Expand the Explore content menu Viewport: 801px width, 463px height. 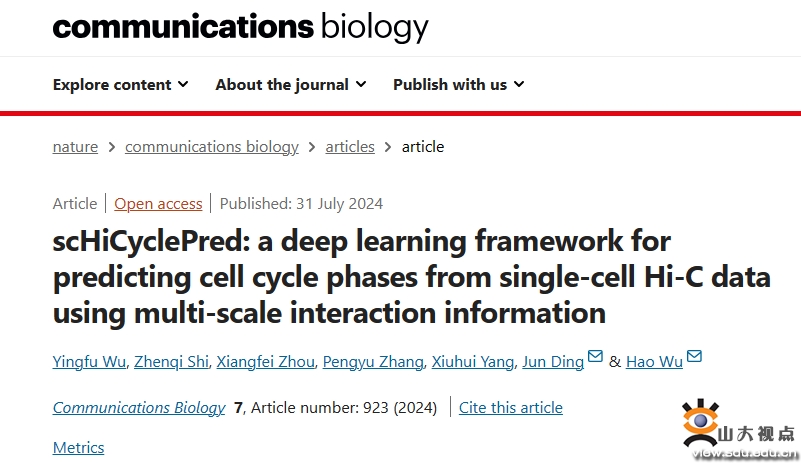(x=120, y=85)
